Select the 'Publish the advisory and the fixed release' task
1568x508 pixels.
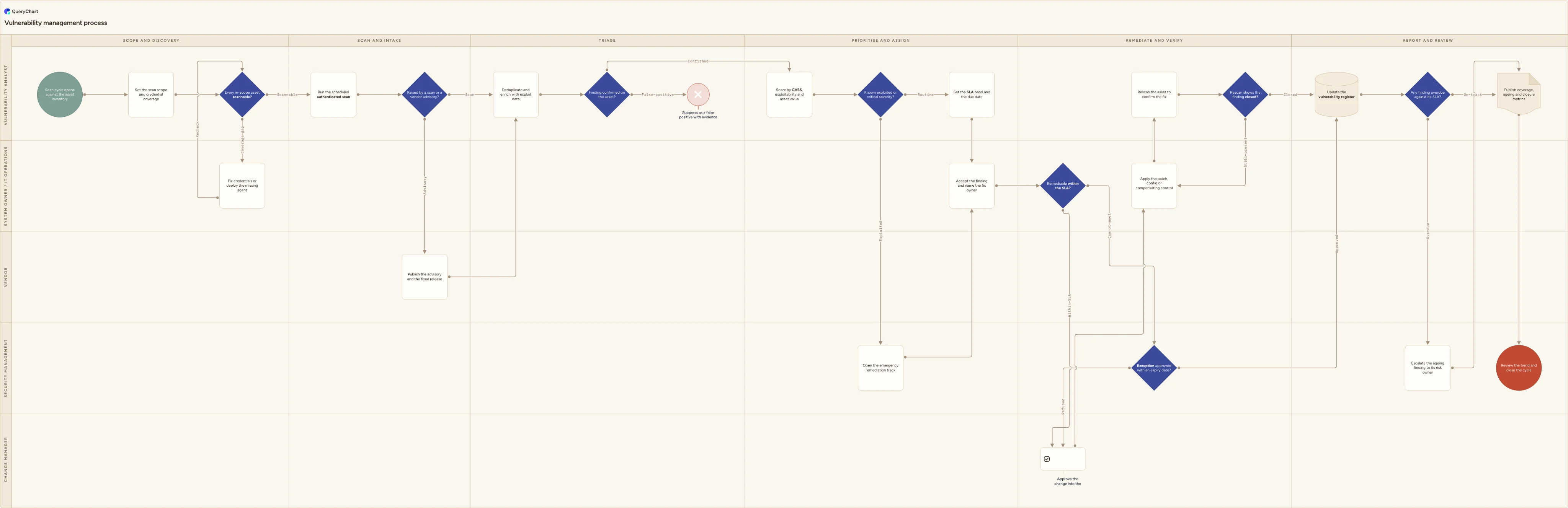click(x=425, y=277)
